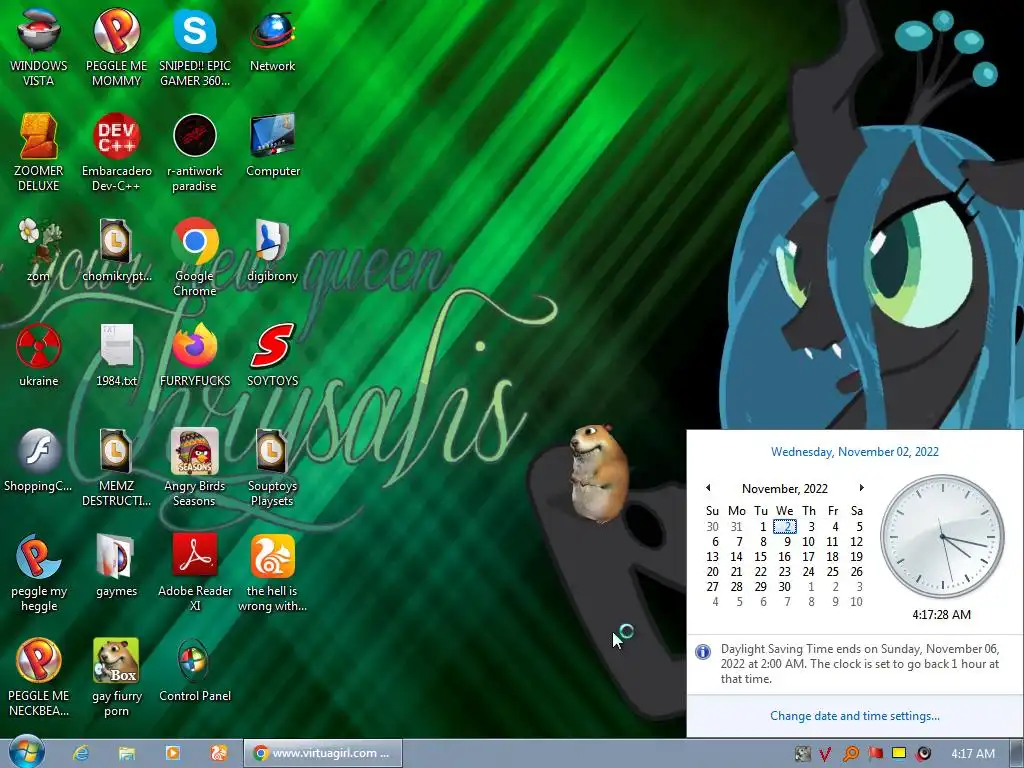Viewport: 1024px width, 768px height.
Task: Select November 19 in calendar
Action: click(x=856, y=556)
